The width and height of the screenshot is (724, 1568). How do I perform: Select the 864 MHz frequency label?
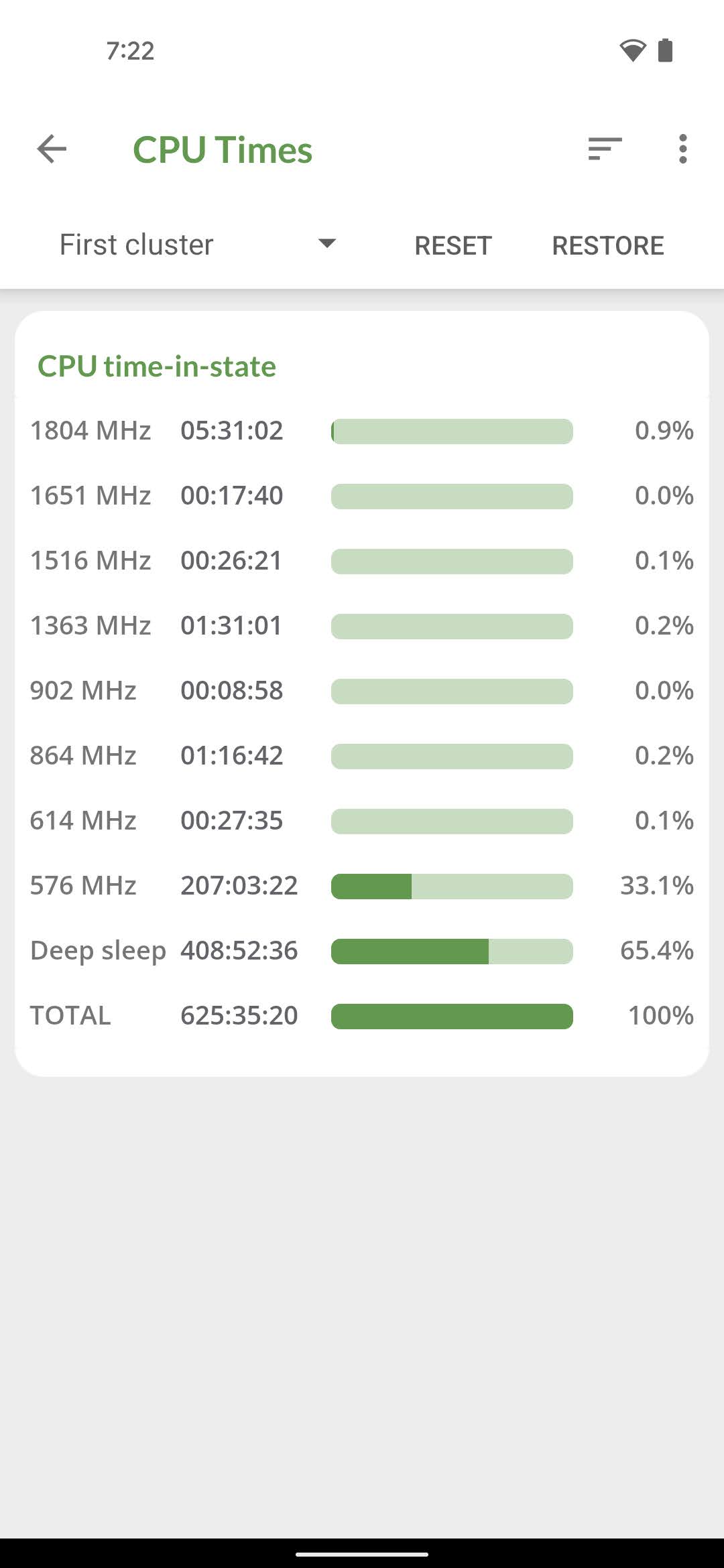[x=83, y=756]
